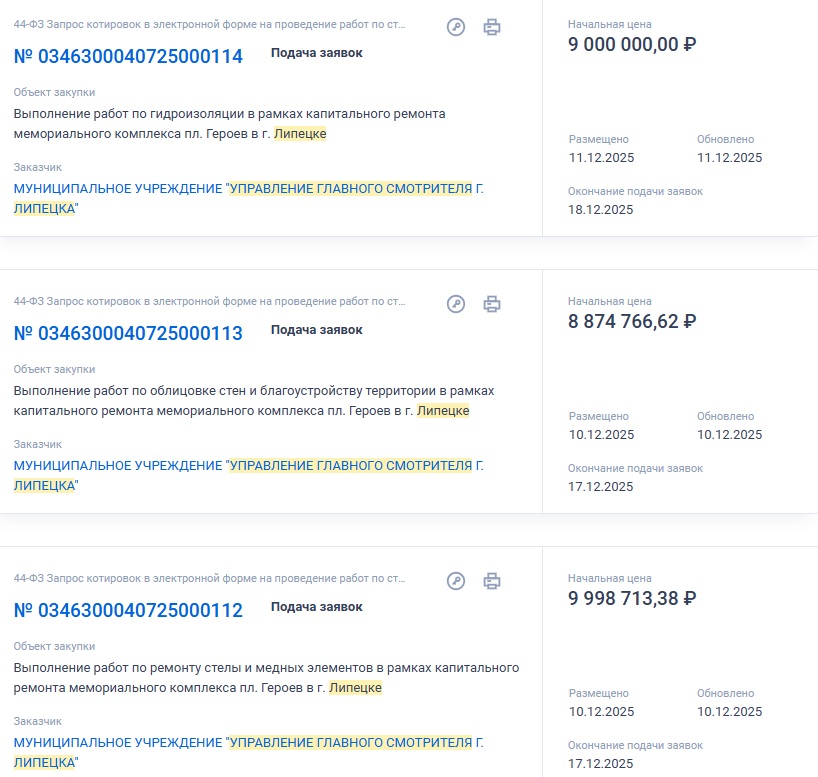Open procurement № 0346300040725000114
Screen dimensions: 818x777
click(x=128, y=56)
